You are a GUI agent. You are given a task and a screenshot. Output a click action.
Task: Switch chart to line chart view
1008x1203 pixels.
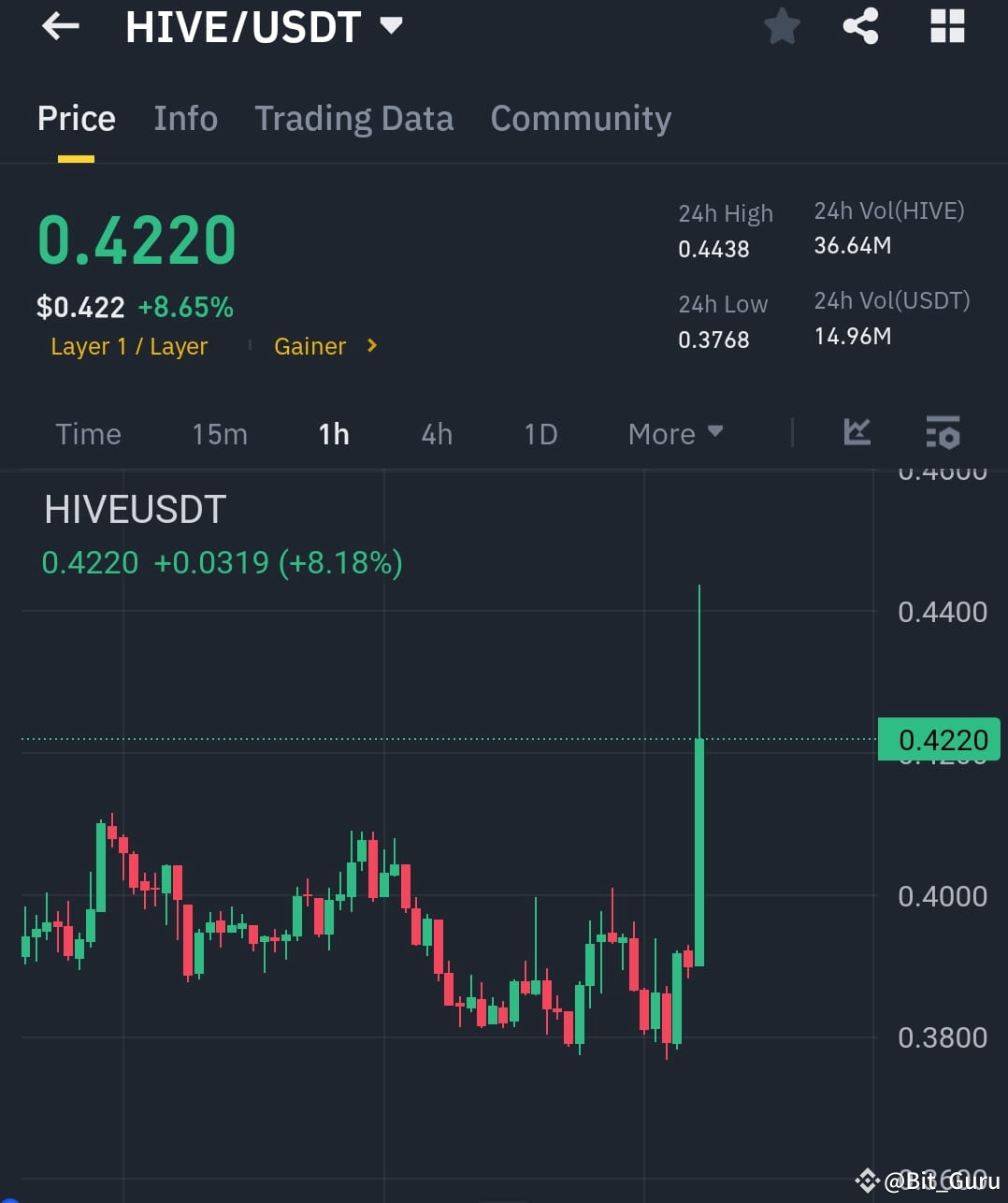[x=857, y=432]
